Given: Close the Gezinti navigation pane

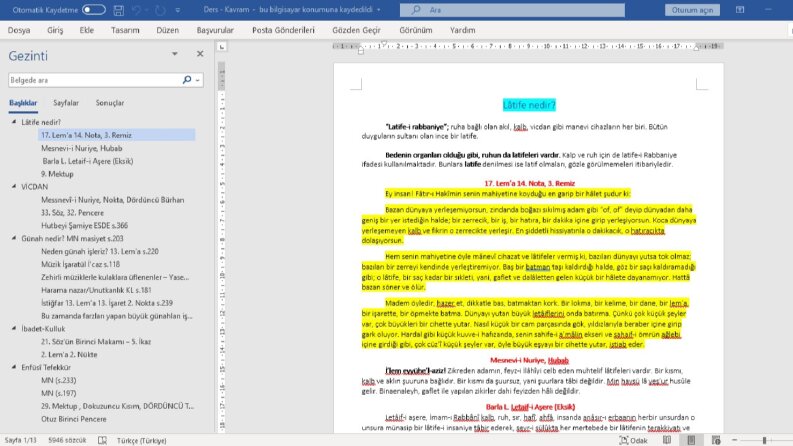Looking at the screenshot, I should (200, 54).
